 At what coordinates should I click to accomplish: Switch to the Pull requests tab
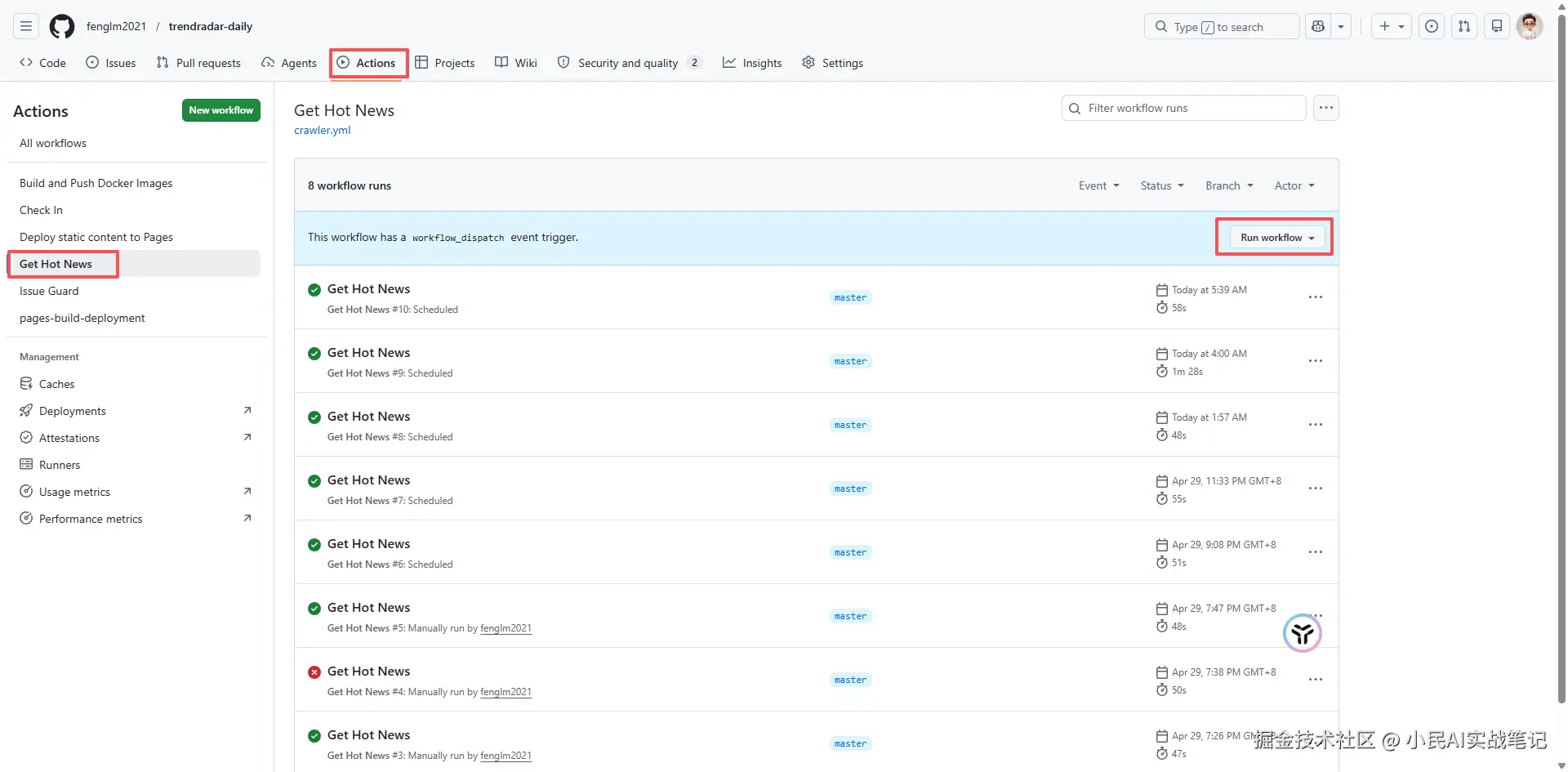click(x=198, y=63)
